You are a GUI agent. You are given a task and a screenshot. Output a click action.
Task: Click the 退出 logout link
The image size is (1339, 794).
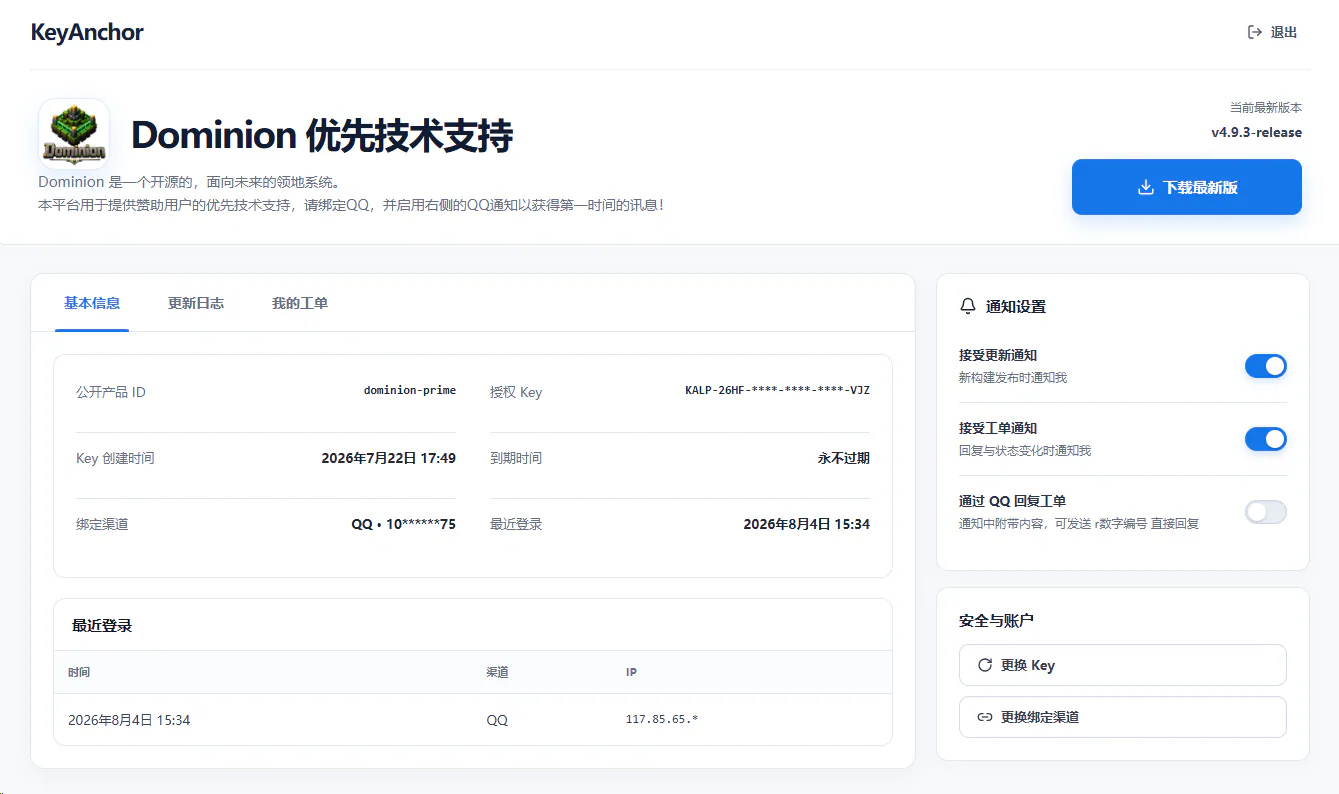coord(1272,32)
